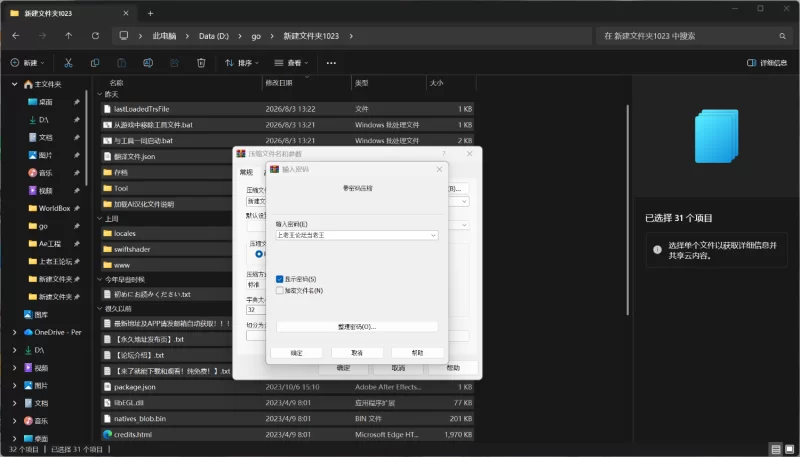Click the question mark in 压缩文件名和参数 dialog
This screenshot has width=800, height=457.
point(443,154)
